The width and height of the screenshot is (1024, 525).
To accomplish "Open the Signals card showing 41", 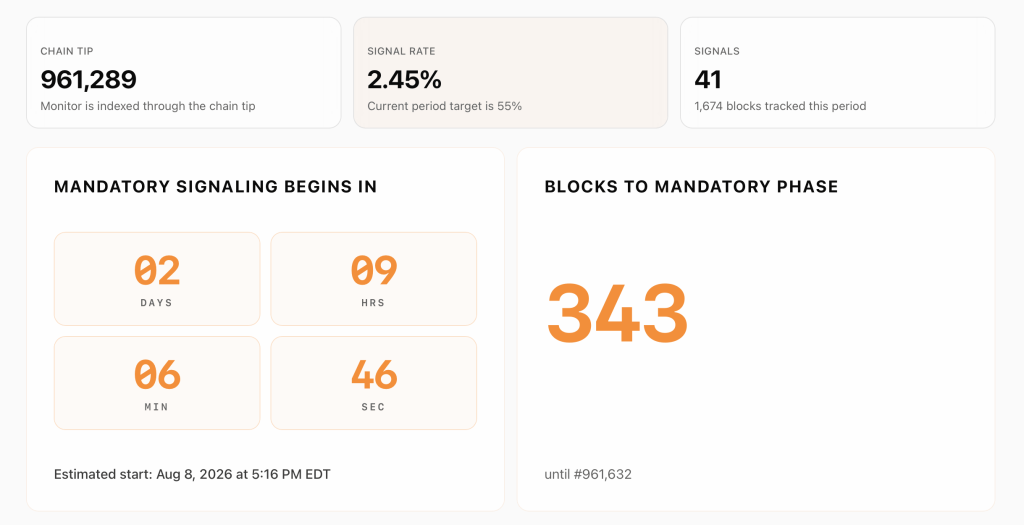I will pyautogui.click(x=838, y=72).
